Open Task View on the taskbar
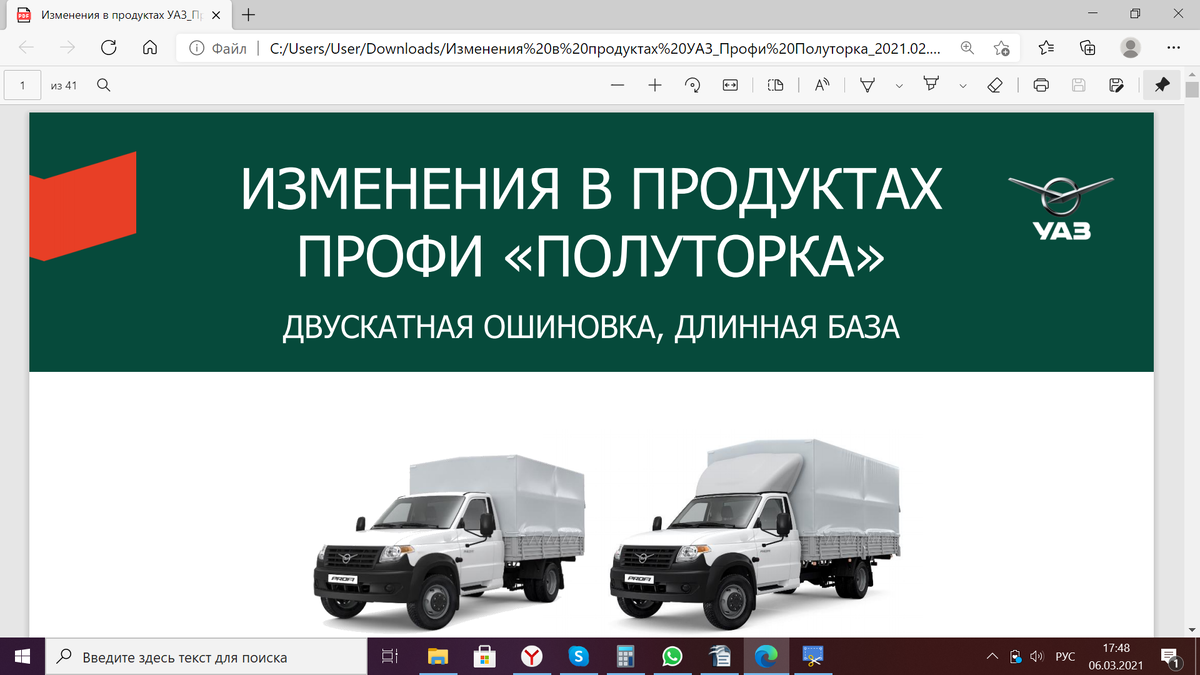This screenshot has width=1200, height=675. (x=391, y=656)
